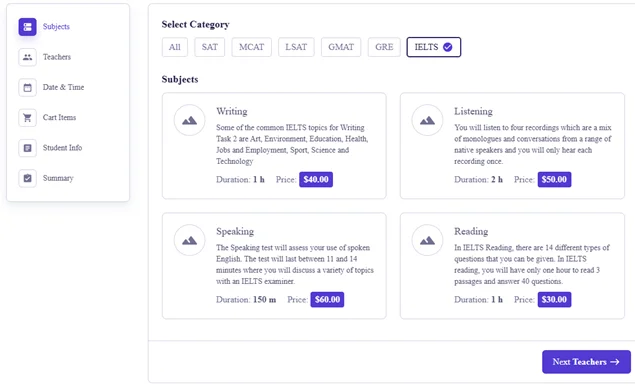
Task: Click the $40.00 price badge
Action: click(316, 179)
